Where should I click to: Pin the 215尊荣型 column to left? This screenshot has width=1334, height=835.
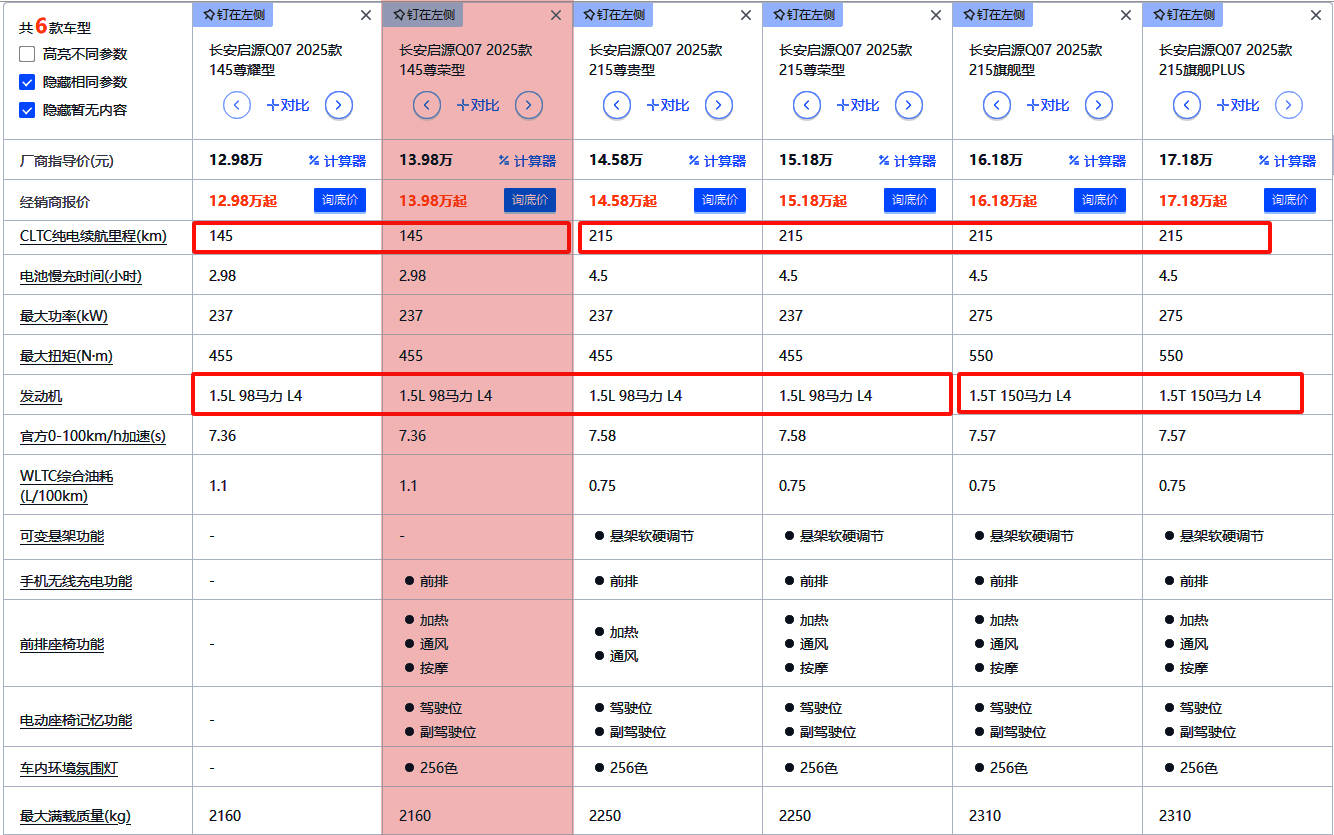803,15
